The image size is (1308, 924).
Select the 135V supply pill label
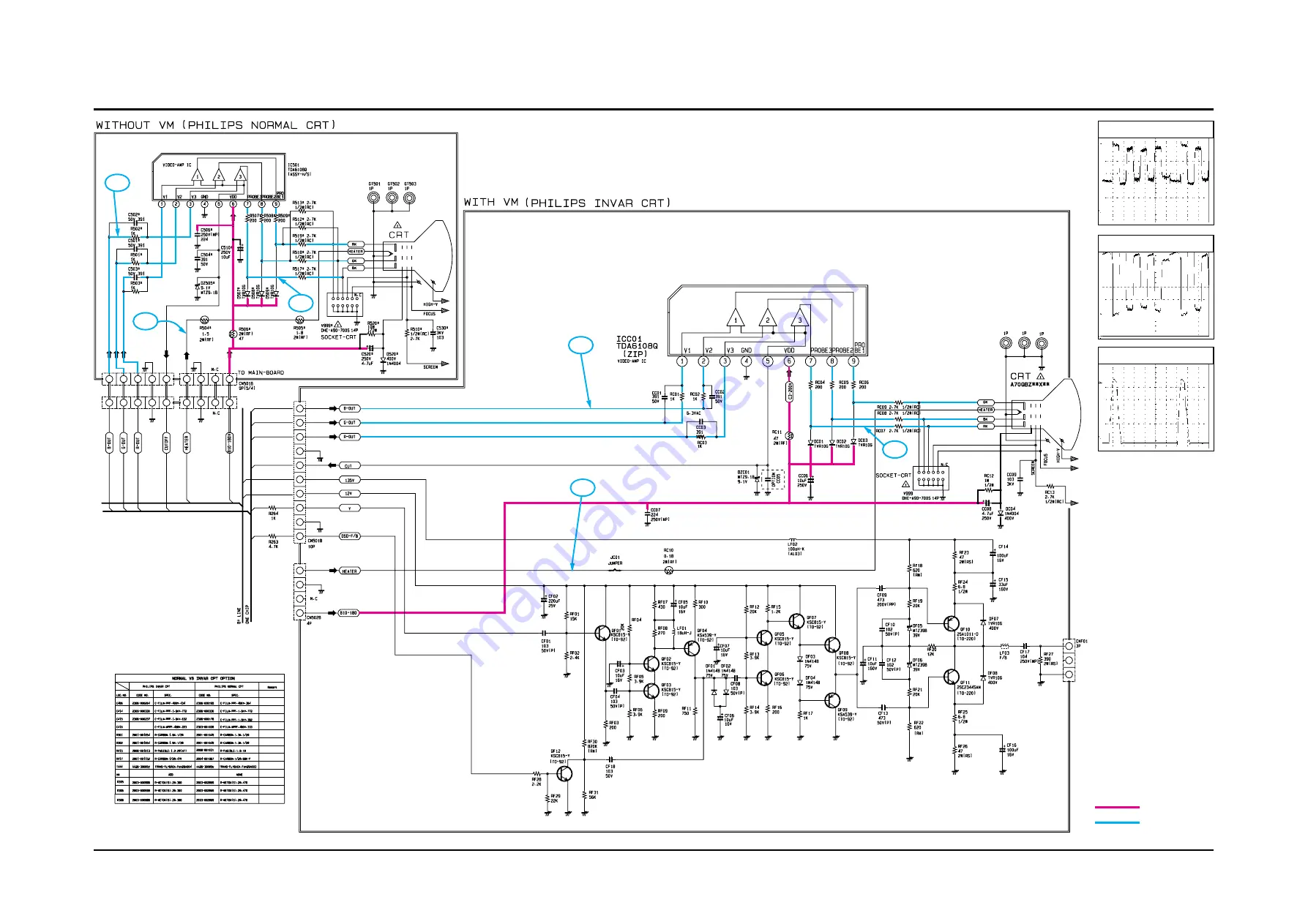[350, 480]
